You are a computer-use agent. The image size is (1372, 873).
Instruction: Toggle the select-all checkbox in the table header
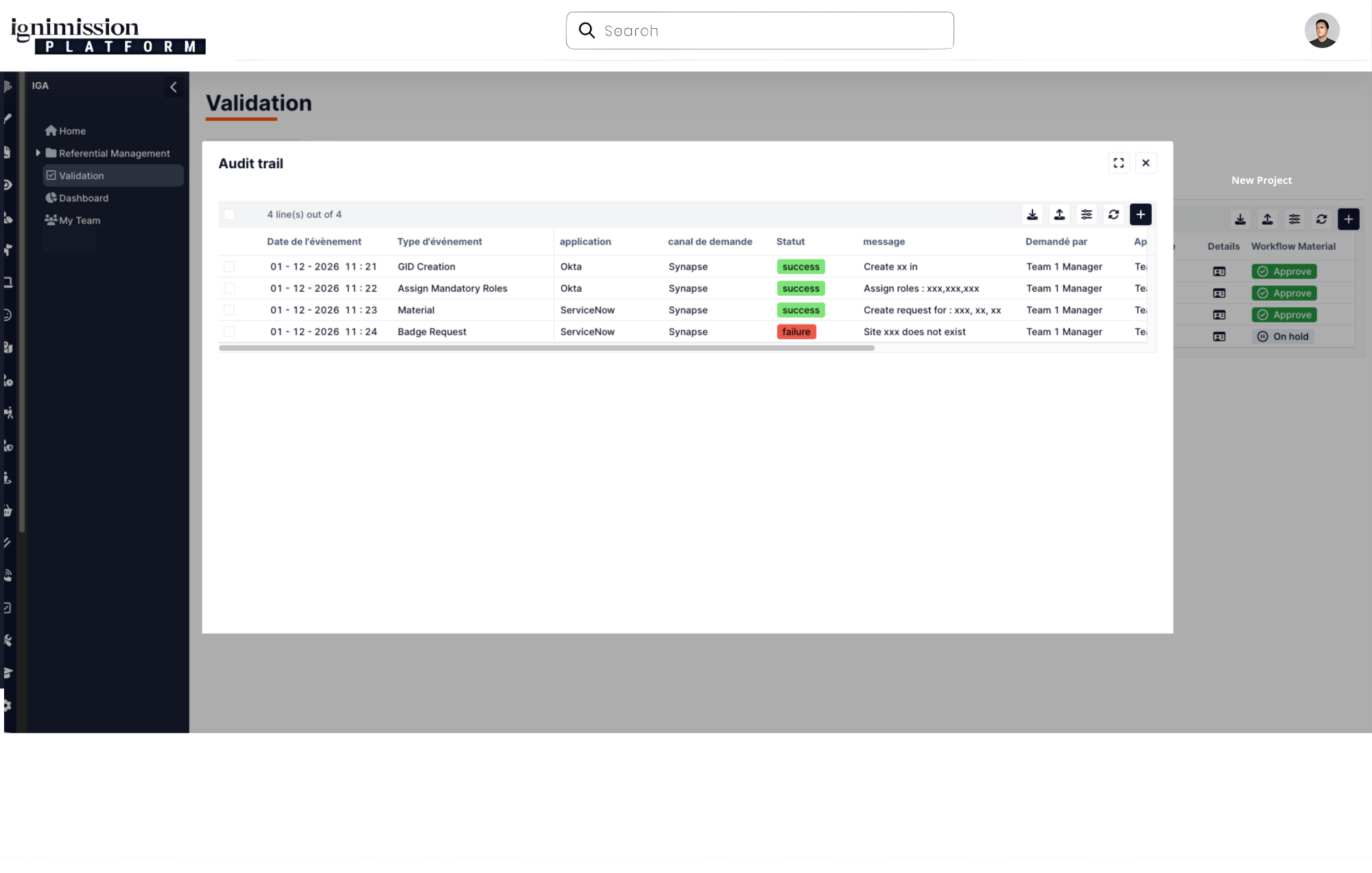click(229, 215)
